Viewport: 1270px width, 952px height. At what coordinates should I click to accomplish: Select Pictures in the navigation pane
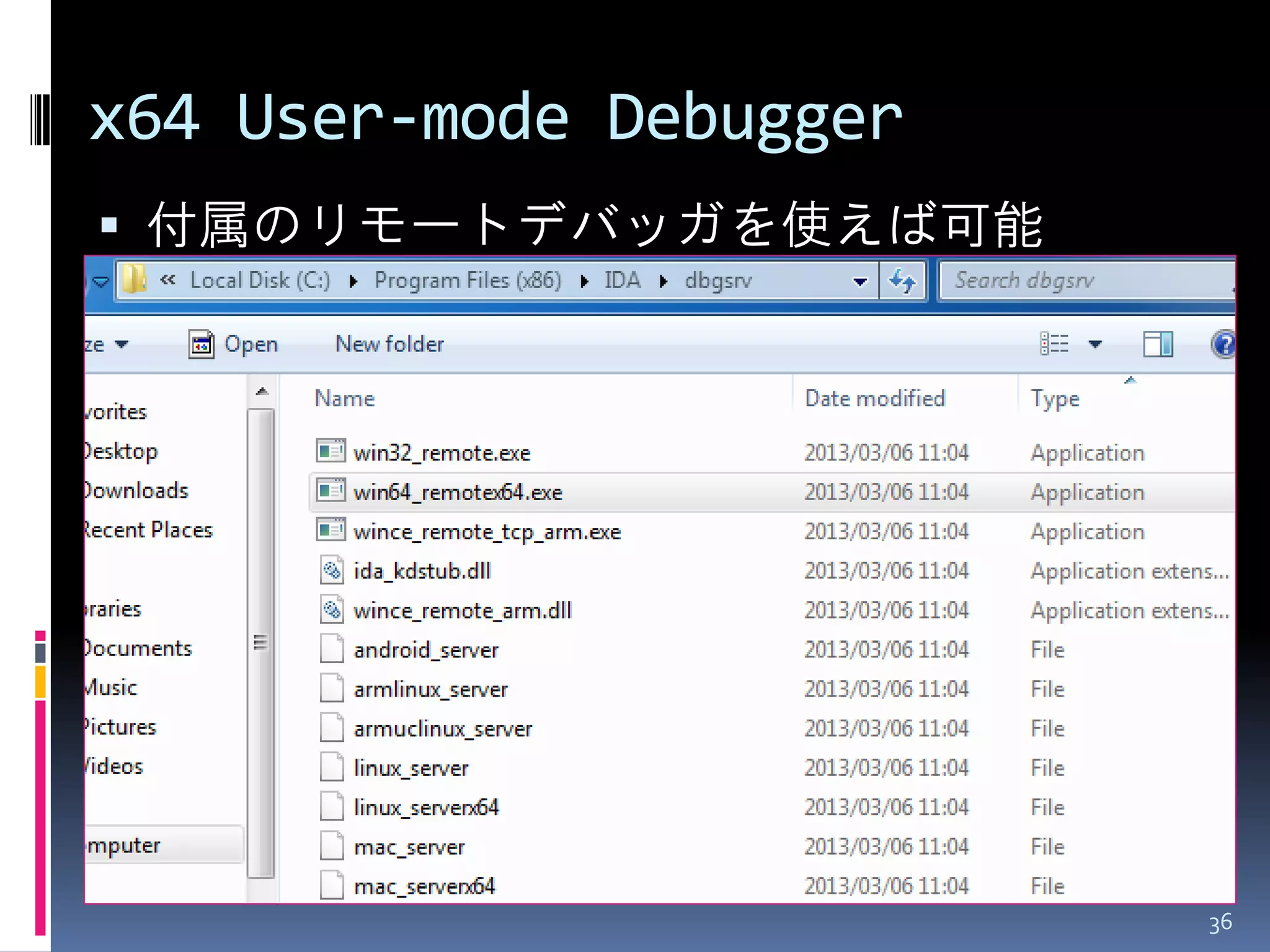pyautogui.click(x=120, y=727)
